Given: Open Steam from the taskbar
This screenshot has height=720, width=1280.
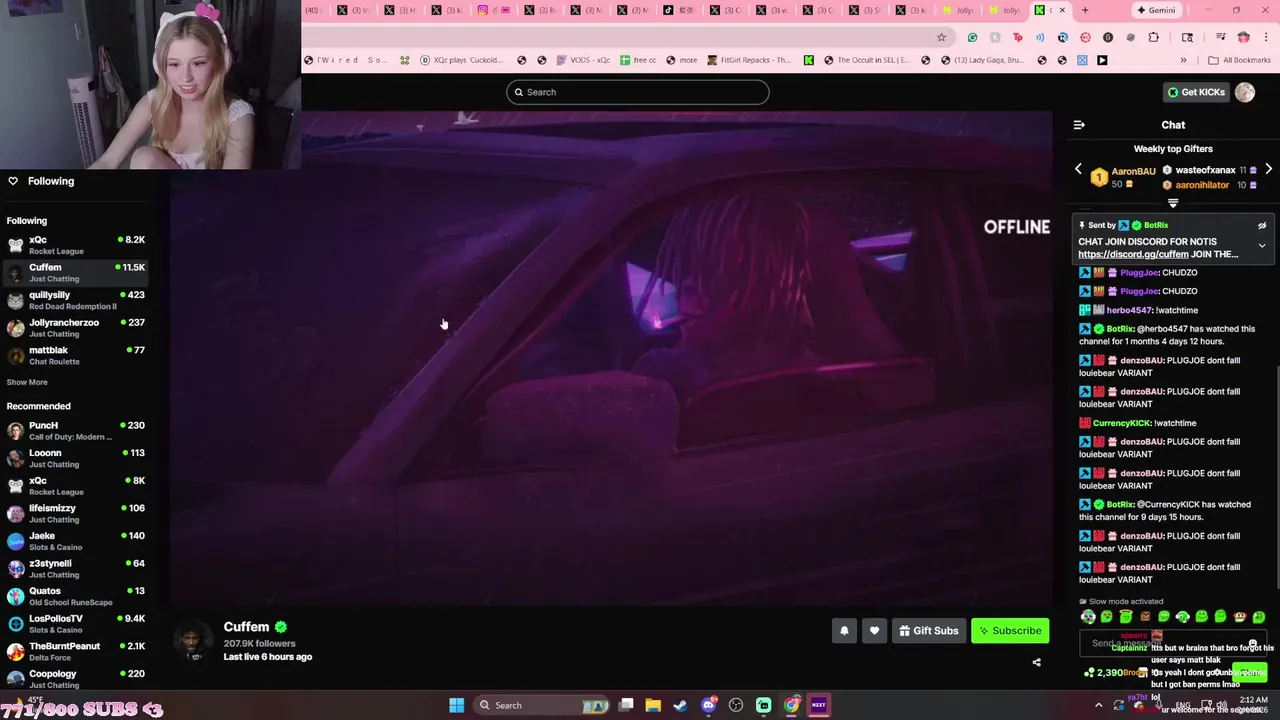Looking at the screenshot, I should click(x=681, y=705).
